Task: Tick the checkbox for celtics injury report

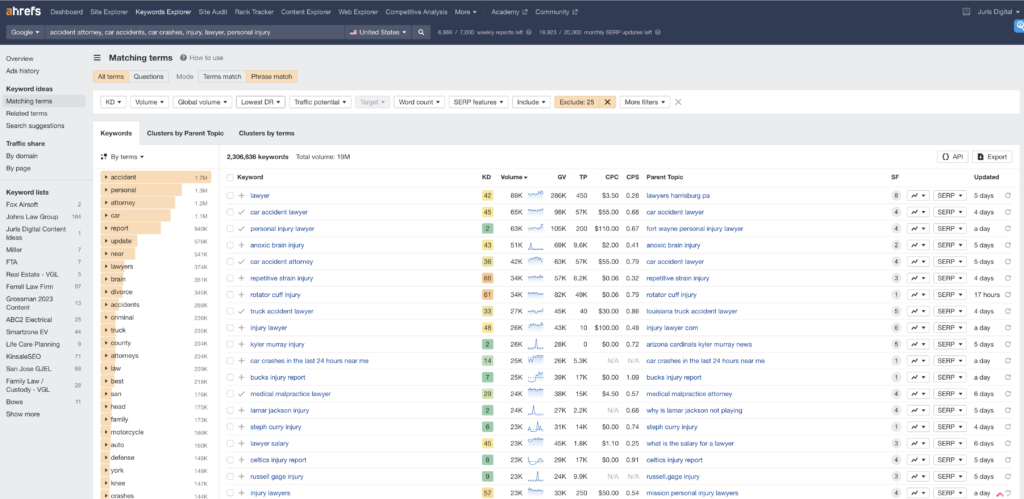Action: point(230,460)
